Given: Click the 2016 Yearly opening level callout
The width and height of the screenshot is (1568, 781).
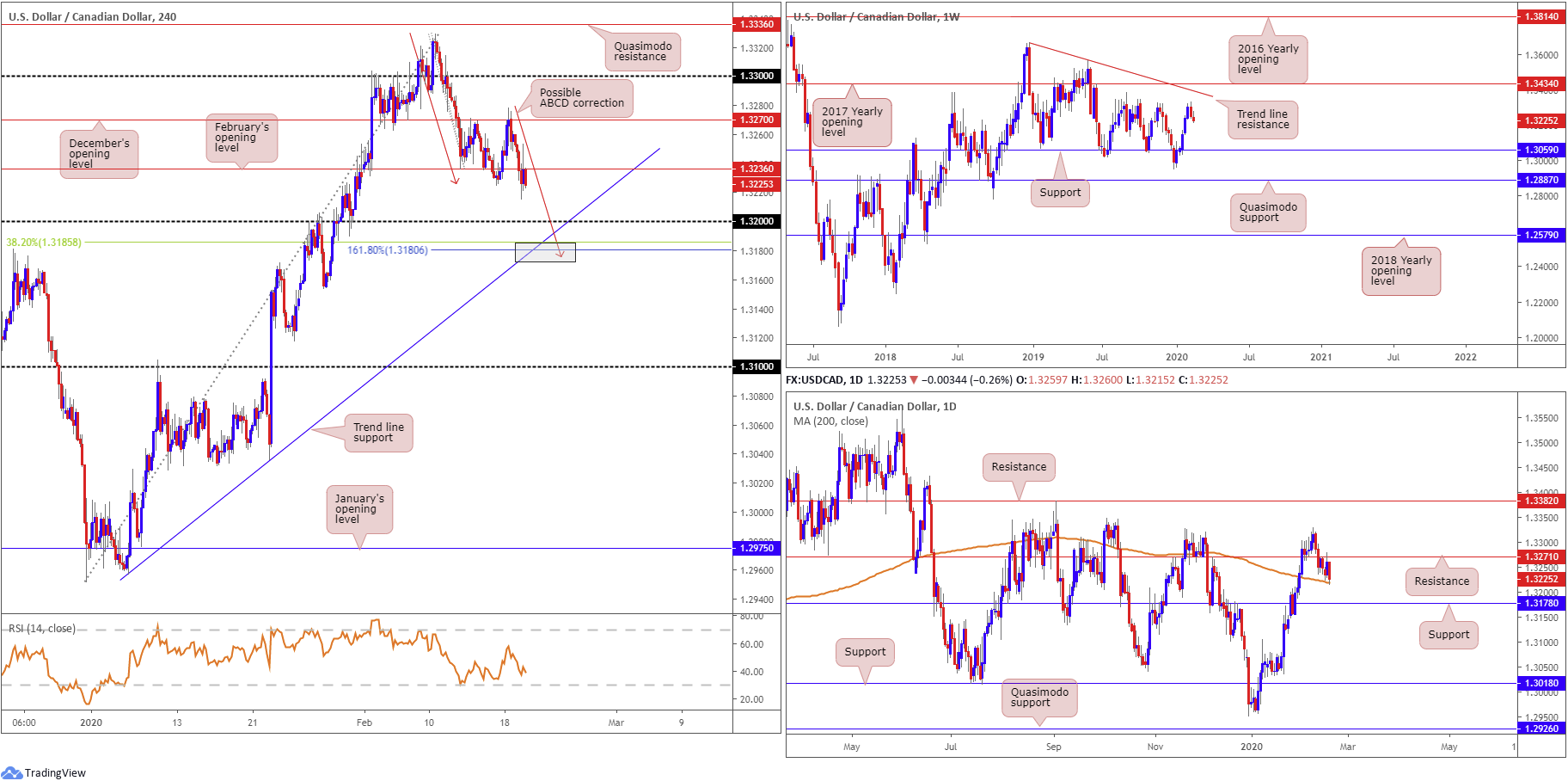Looking at the screenshot, I should pyautogui.click(x=1268, y=59).
